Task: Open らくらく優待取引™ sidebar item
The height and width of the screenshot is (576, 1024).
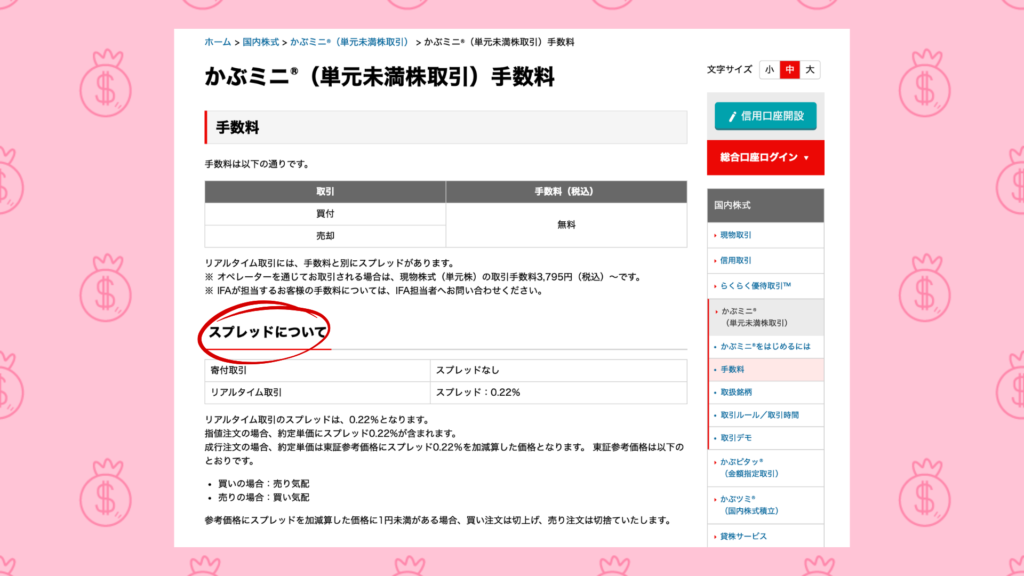Action: point(756,286)
